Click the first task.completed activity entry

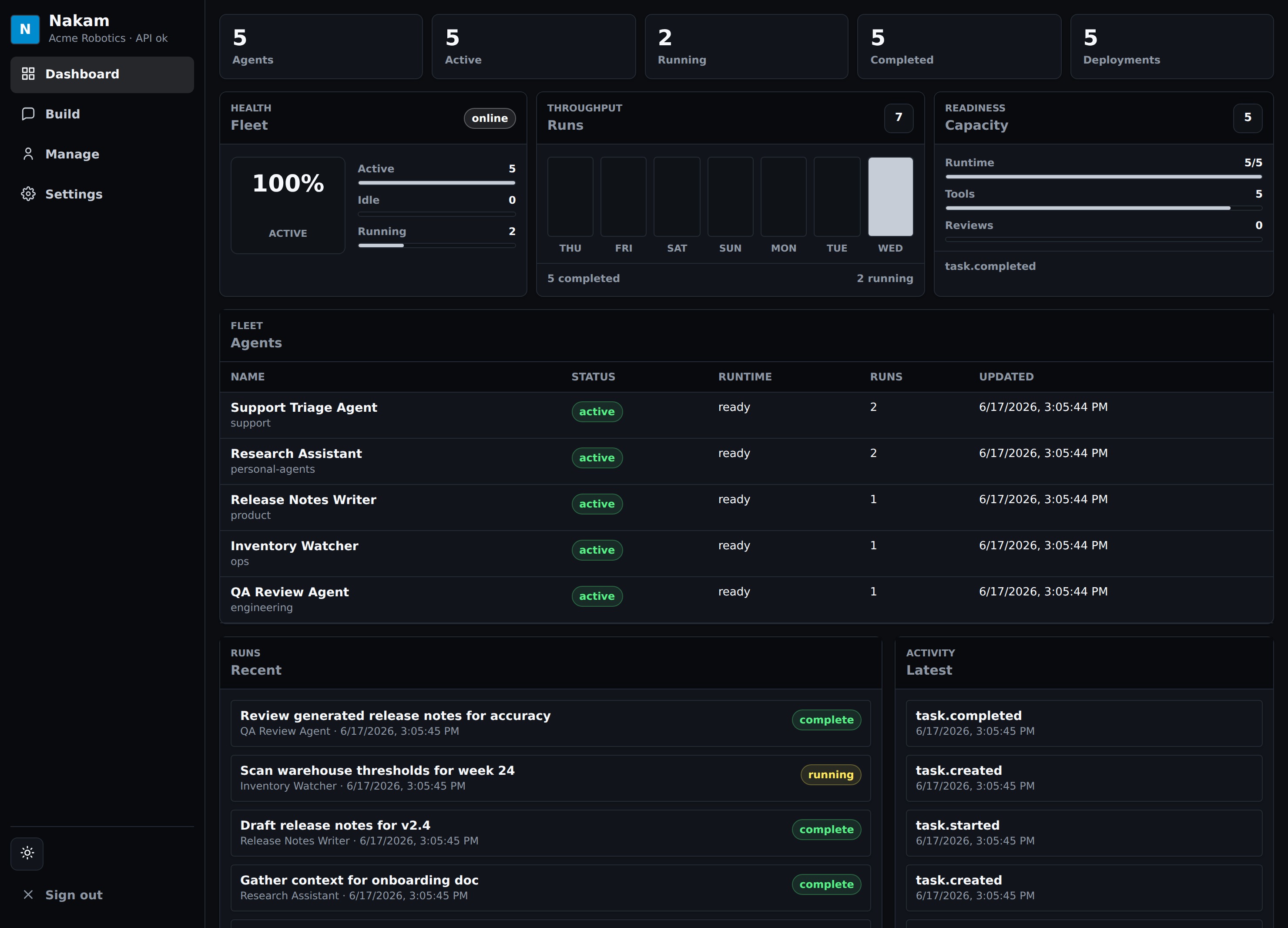tap(1083, 723)
